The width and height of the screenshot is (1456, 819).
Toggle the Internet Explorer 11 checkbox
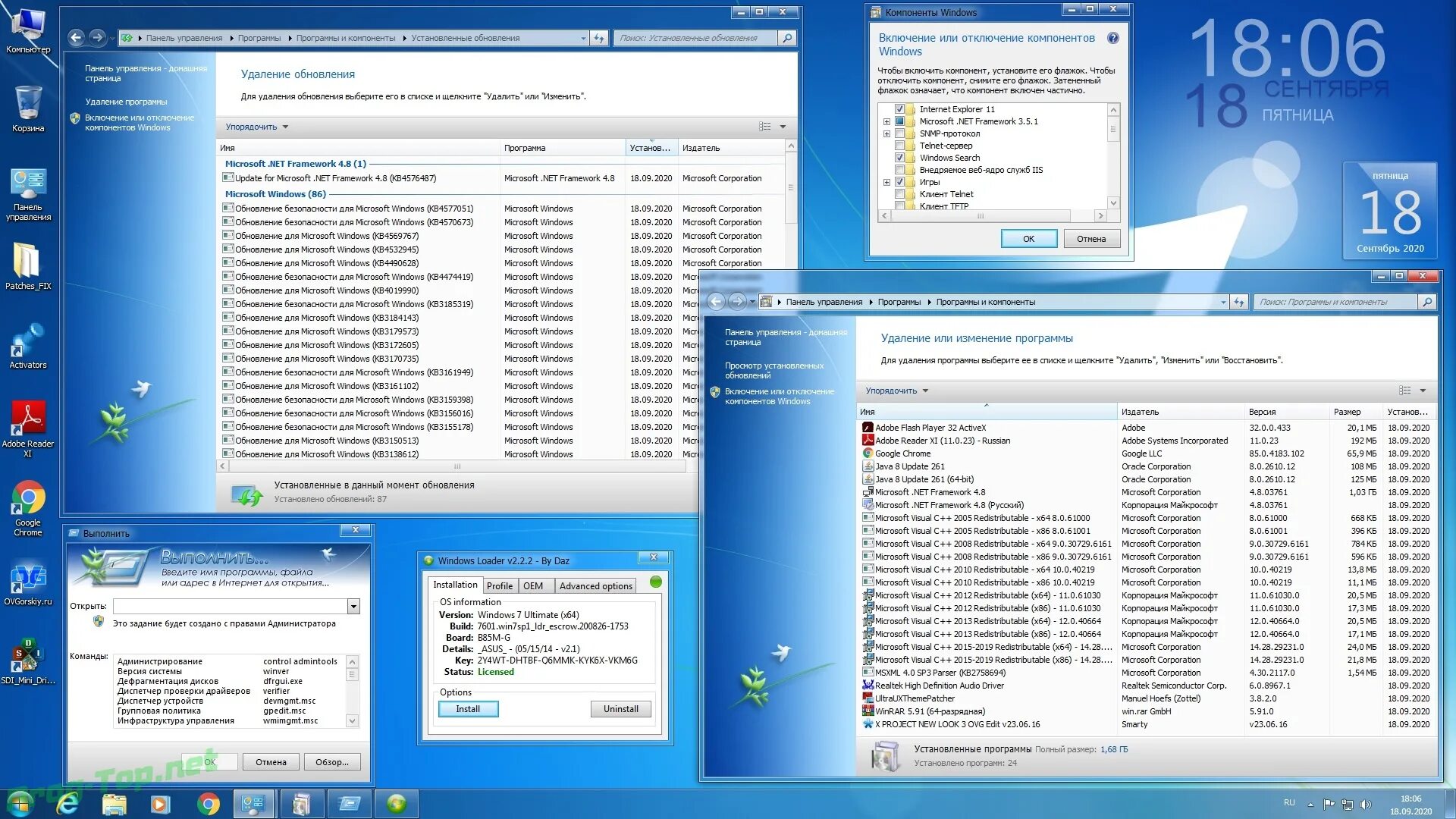click(899, 109)
